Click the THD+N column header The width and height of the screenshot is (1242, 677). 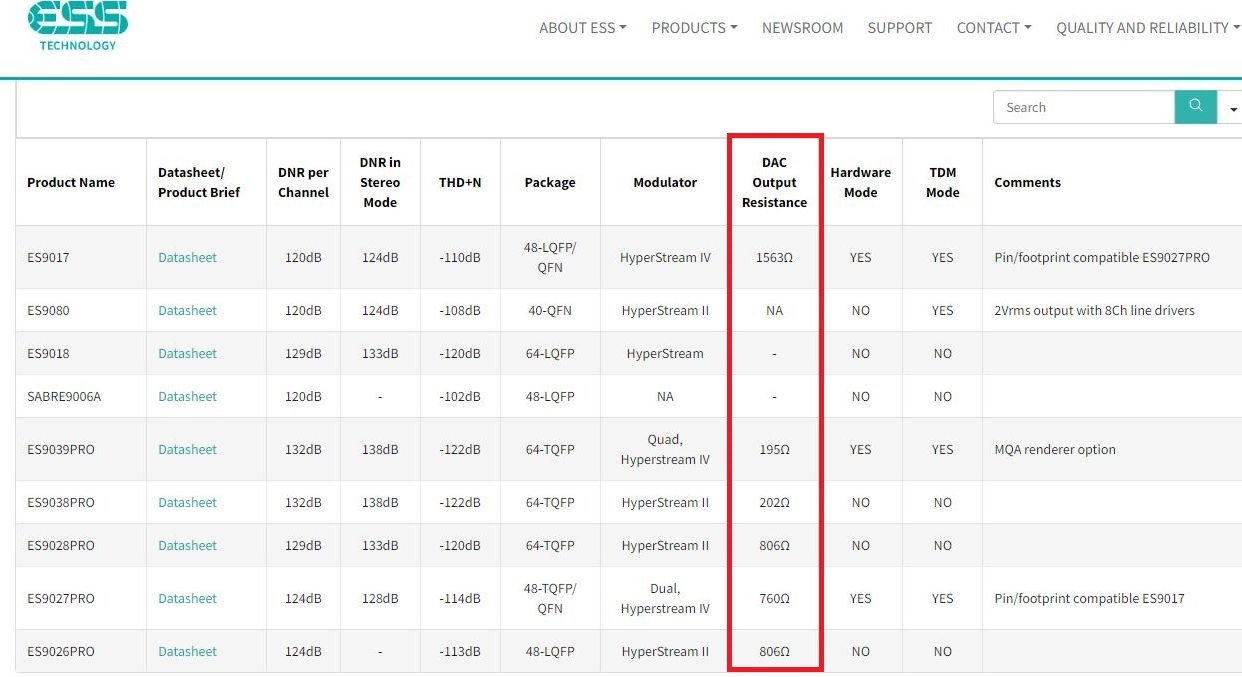[x=460, y=182]
